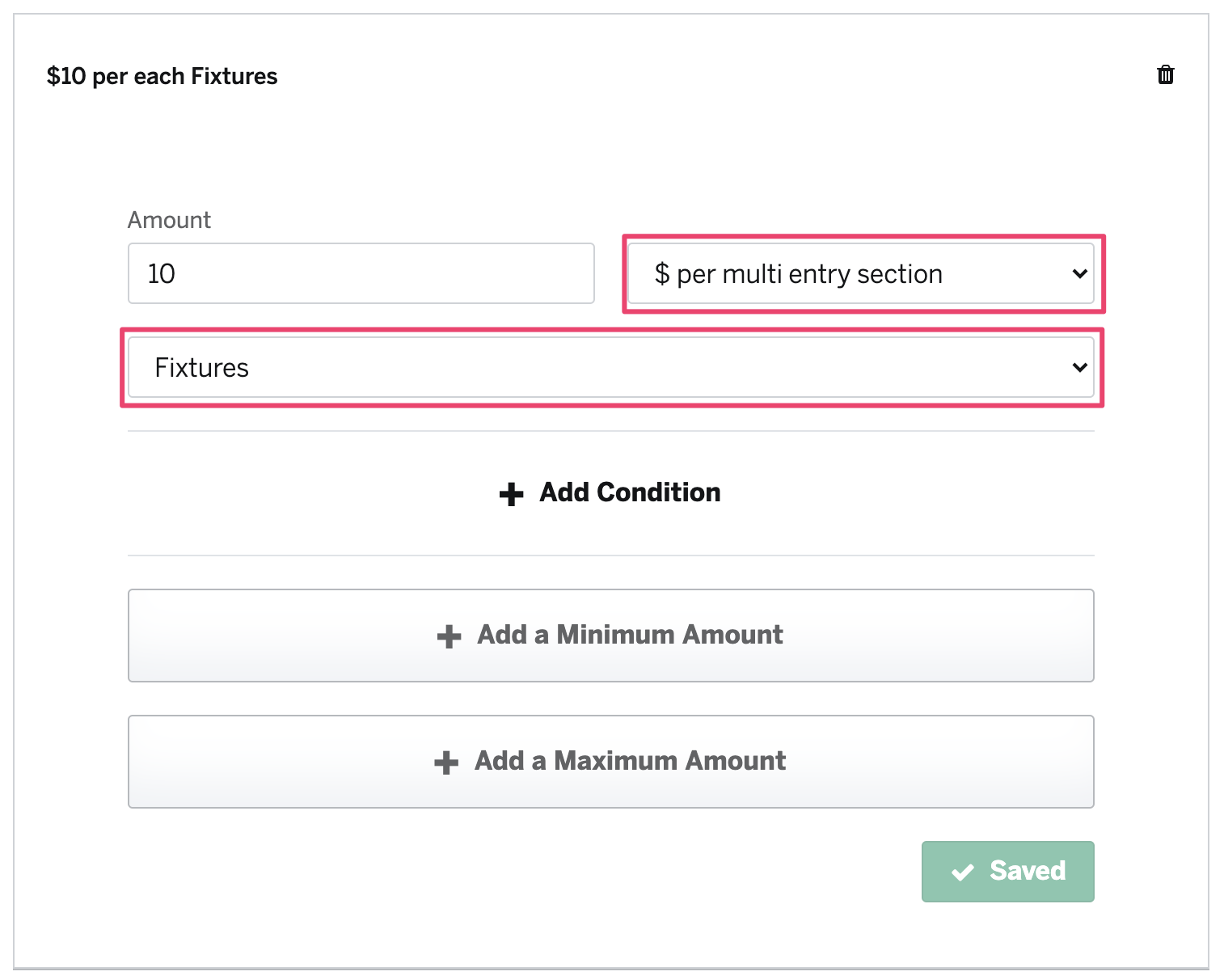1224x980 pixels.
Task: Click Add a Minimum Amount
Action: (x=611, y=636)
